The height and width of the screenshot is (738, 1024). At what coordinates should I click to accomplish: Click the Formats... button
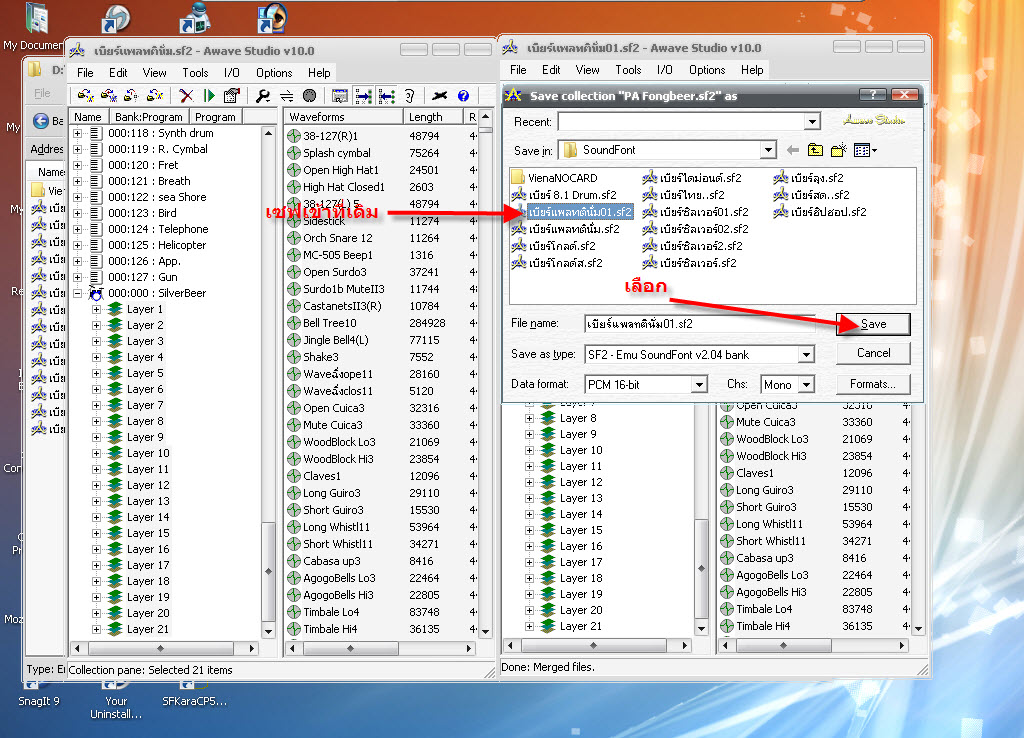(873, 384)
